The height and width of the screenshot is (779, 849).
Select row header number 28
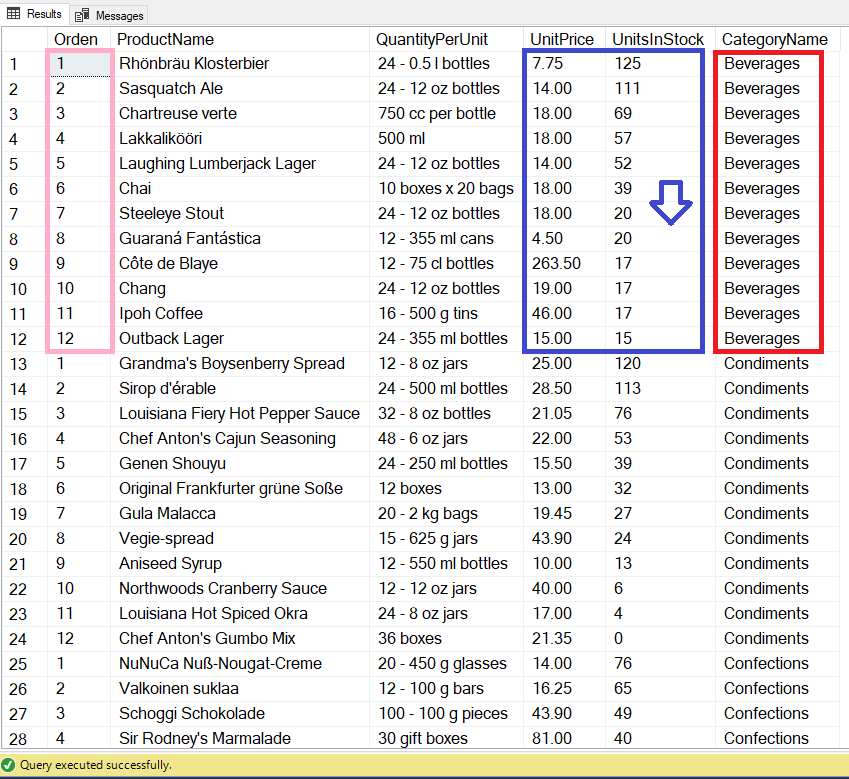click(x=25, y=739)
